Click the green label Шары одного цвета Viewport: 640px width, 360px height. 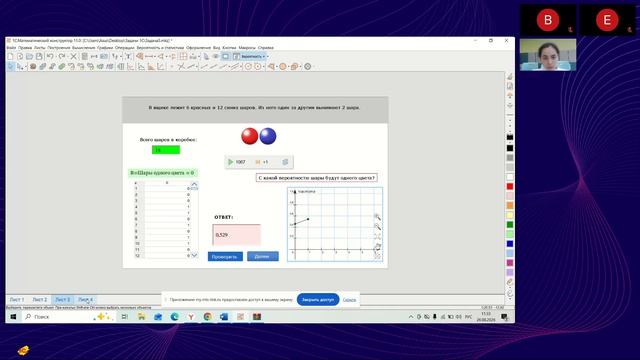pyautogui.click(x=162, y=173)
